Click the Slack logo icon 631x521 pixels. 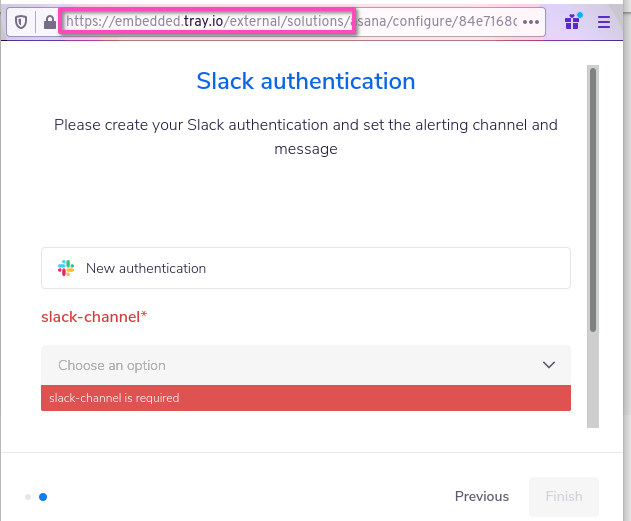(66, 268)
